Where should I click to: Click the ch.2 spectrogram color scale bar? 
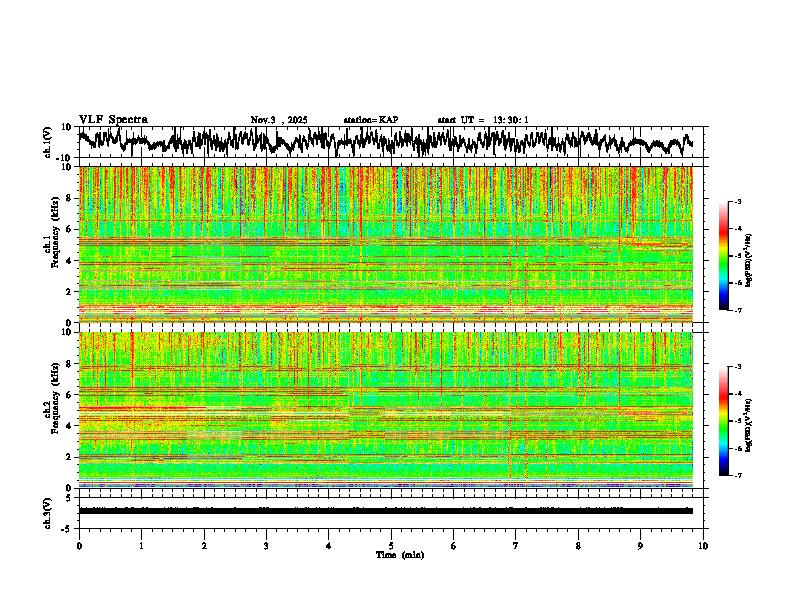point(723,421)
